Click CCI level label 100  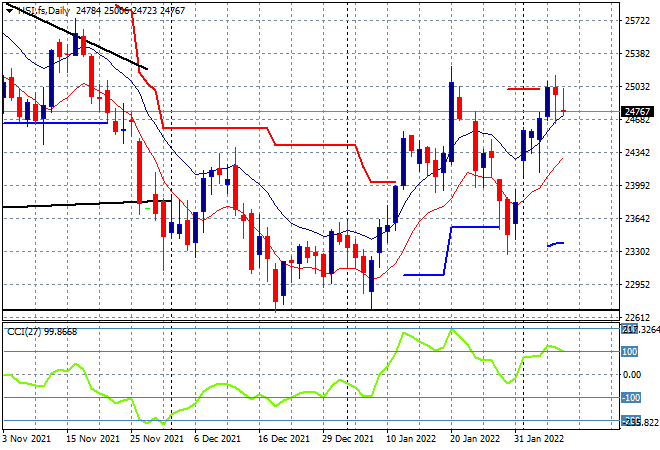(630, 351)
